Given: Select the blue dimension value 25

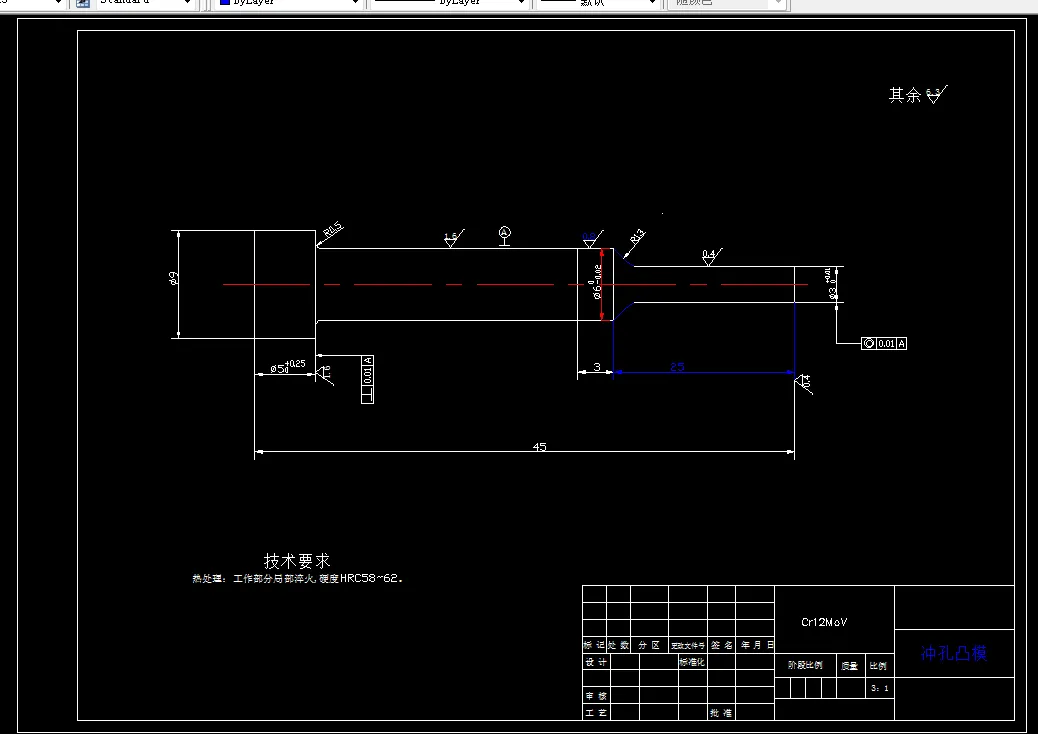Looking at the screenshot, I should pyautogui.click(x=677, y=367).
